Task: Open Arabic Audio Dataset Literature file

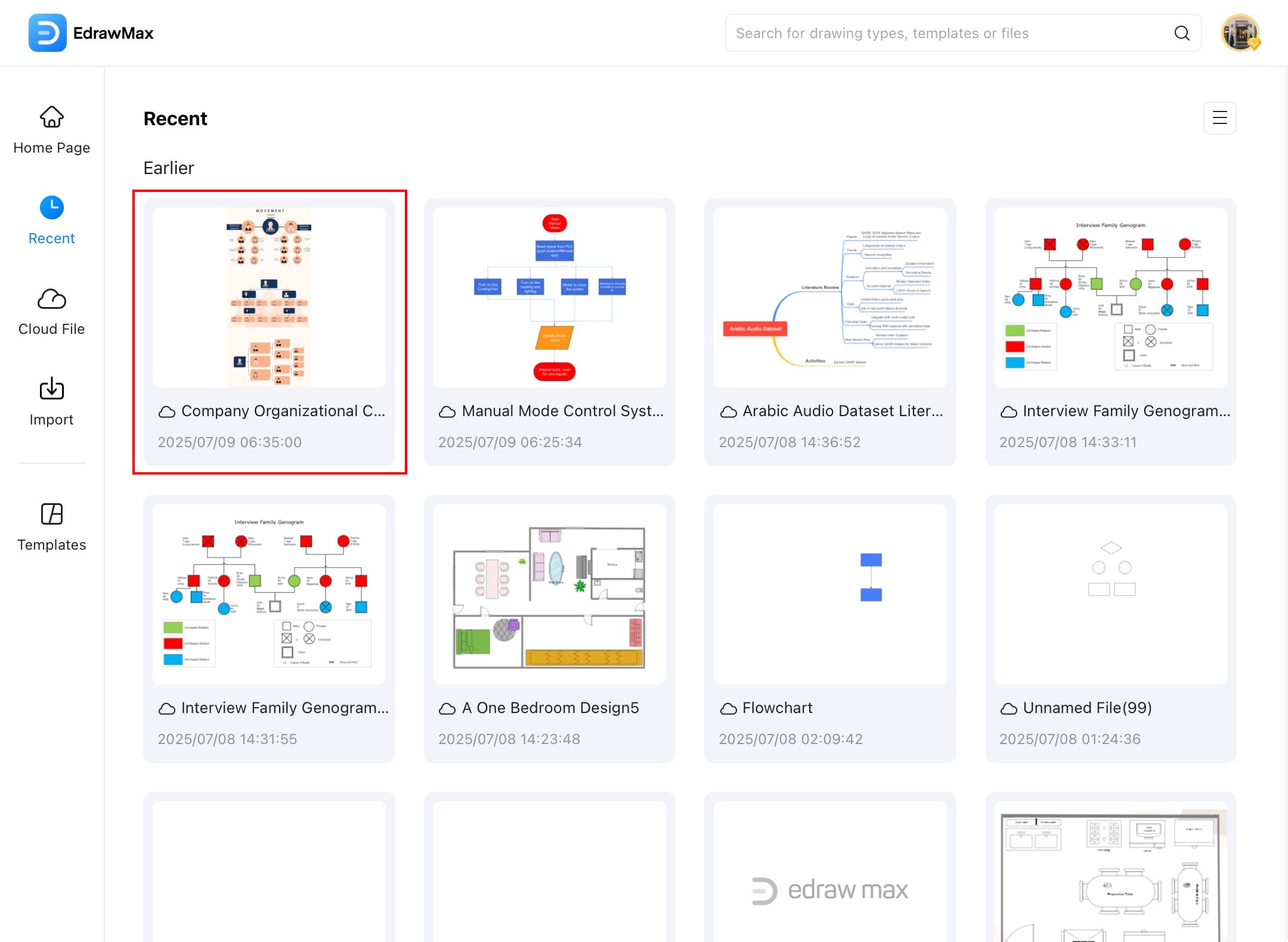Action: click(x=830, y=298)
